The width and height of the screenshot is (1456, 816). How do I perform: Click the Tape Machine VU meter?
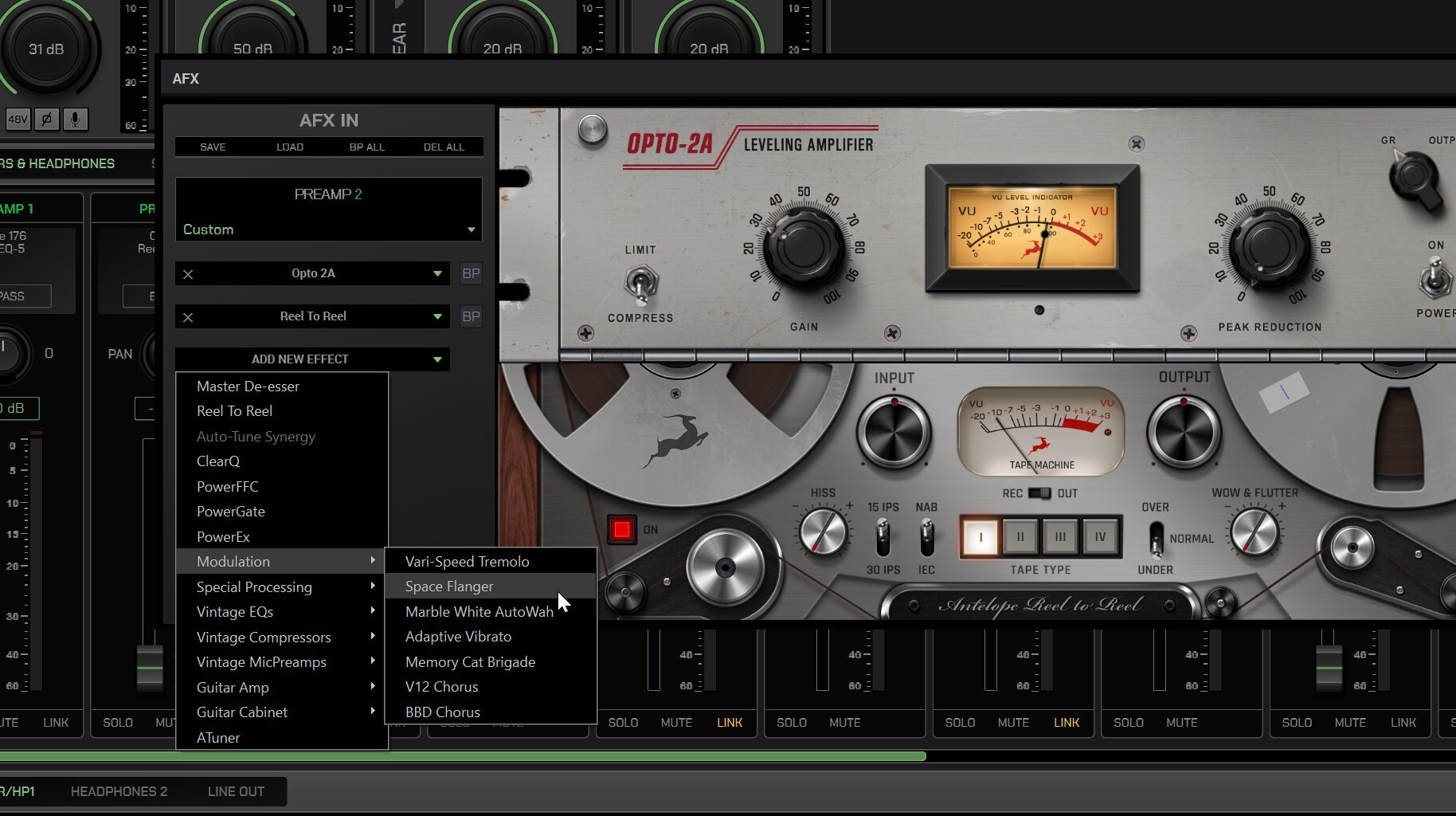point(1041,431)
